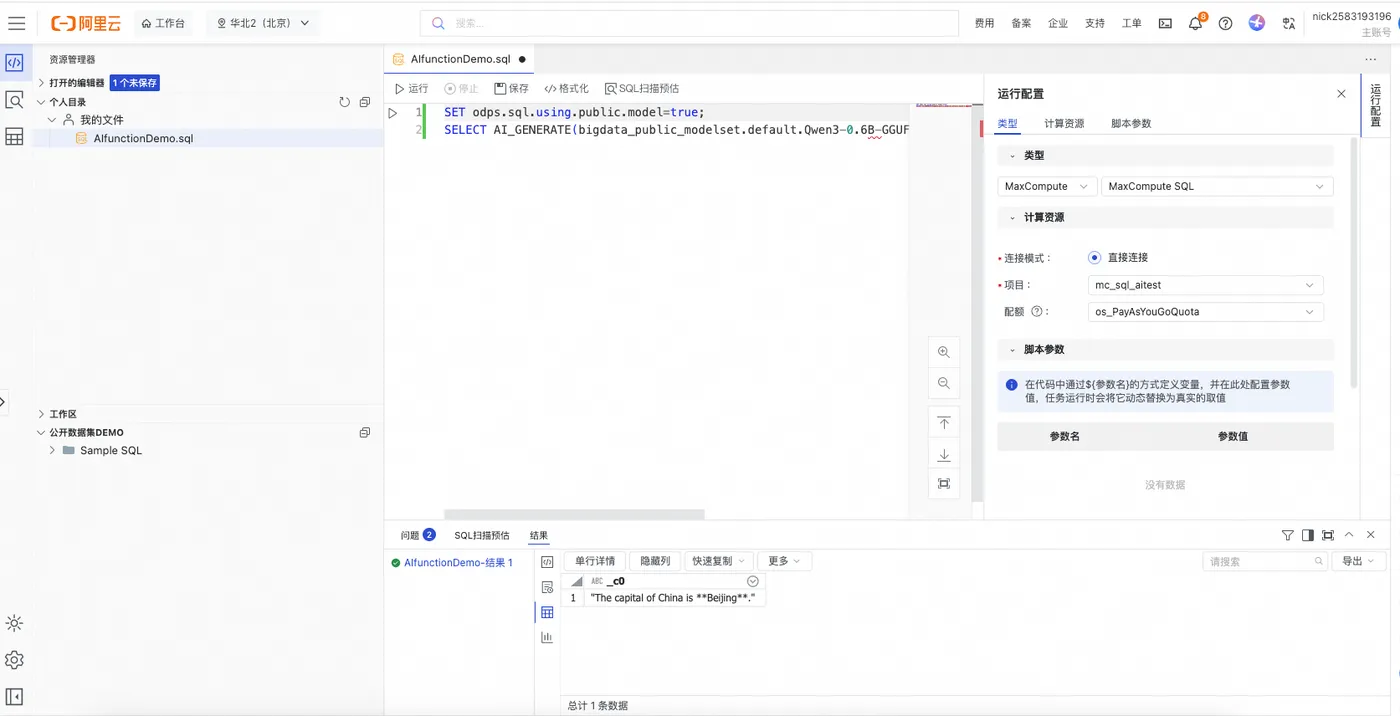This screenshot has width=1400, height=716.
Task: Toggle the theme sun icon at bottom left
Action: tap(14, 622)
